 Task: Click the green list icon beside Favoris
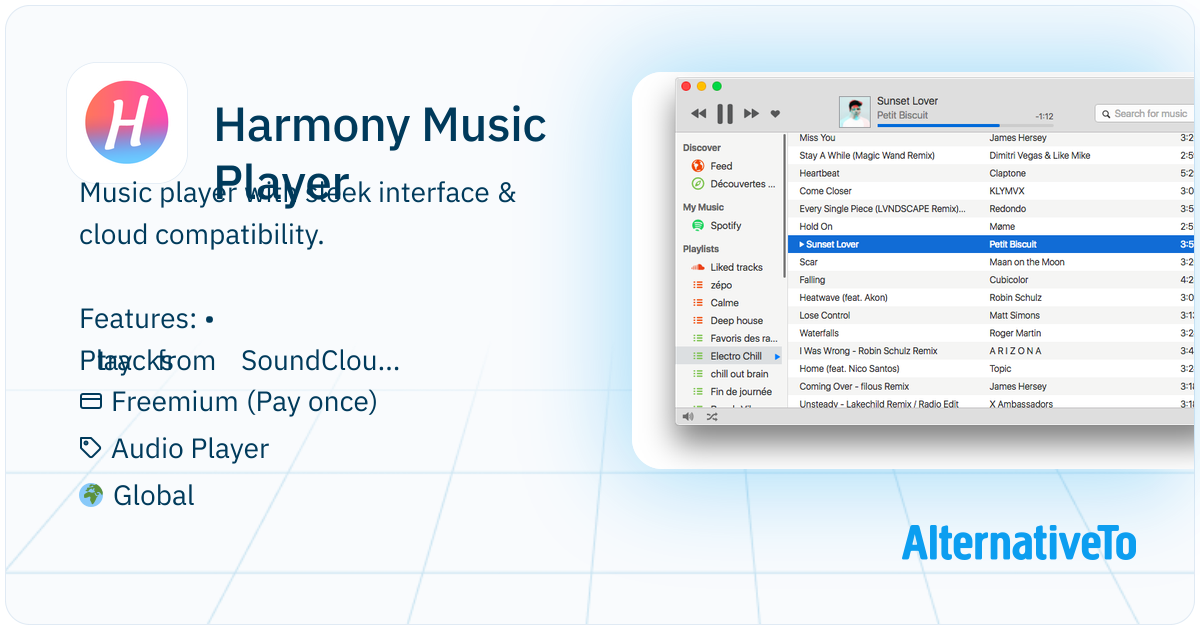(698, 339)
